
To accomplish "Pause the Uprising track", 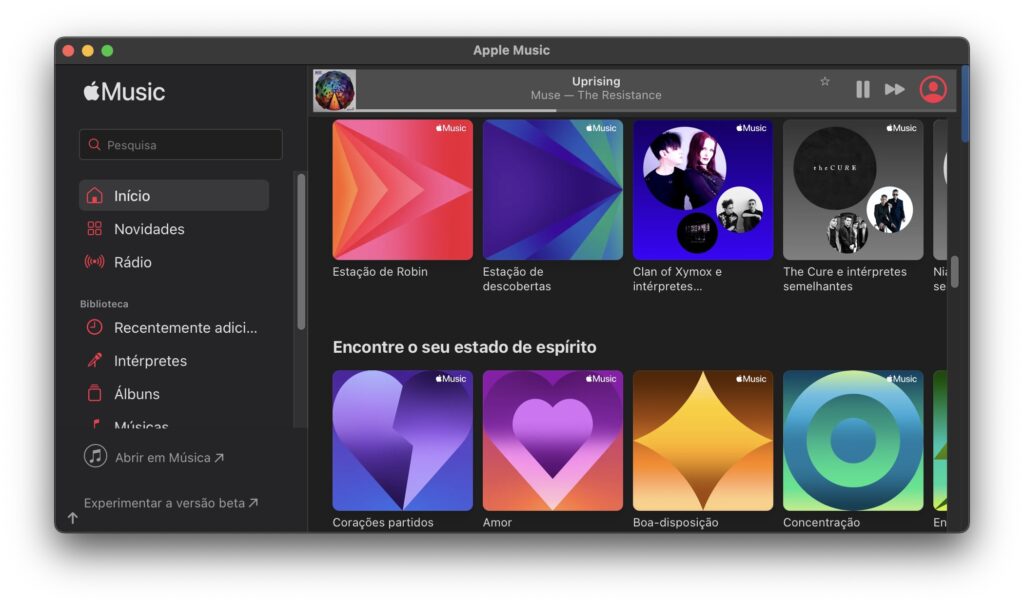I will (863, 90).
